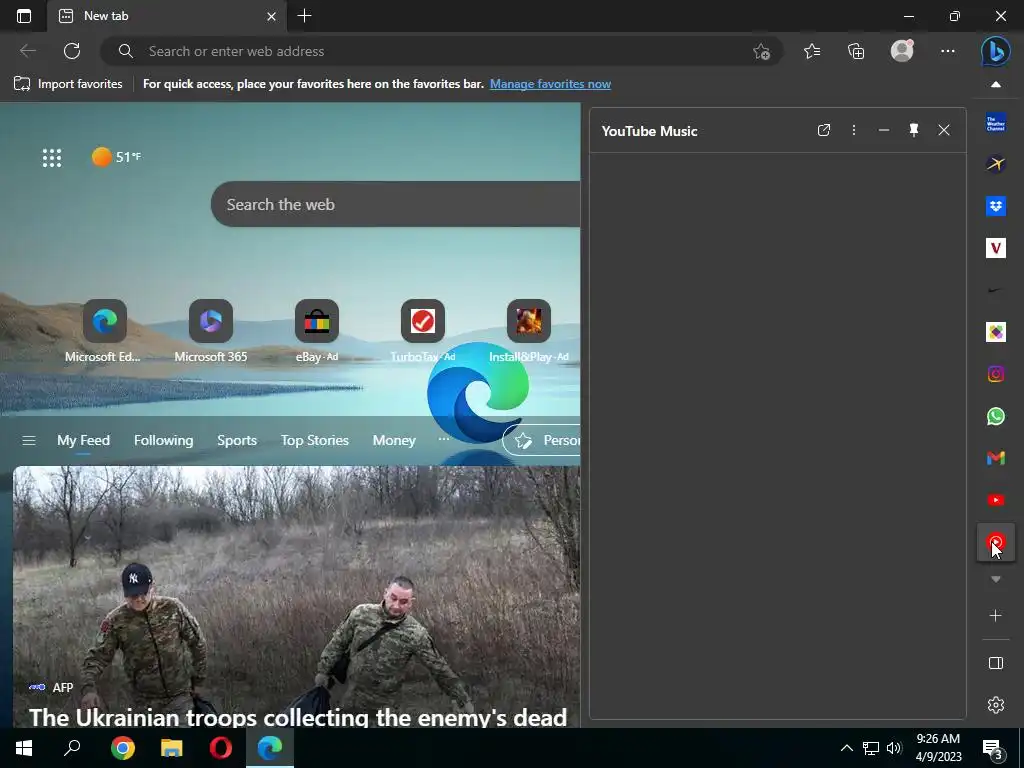Toggle the hide sidebar button
The image size is (1024, 768).
[995, 663]
